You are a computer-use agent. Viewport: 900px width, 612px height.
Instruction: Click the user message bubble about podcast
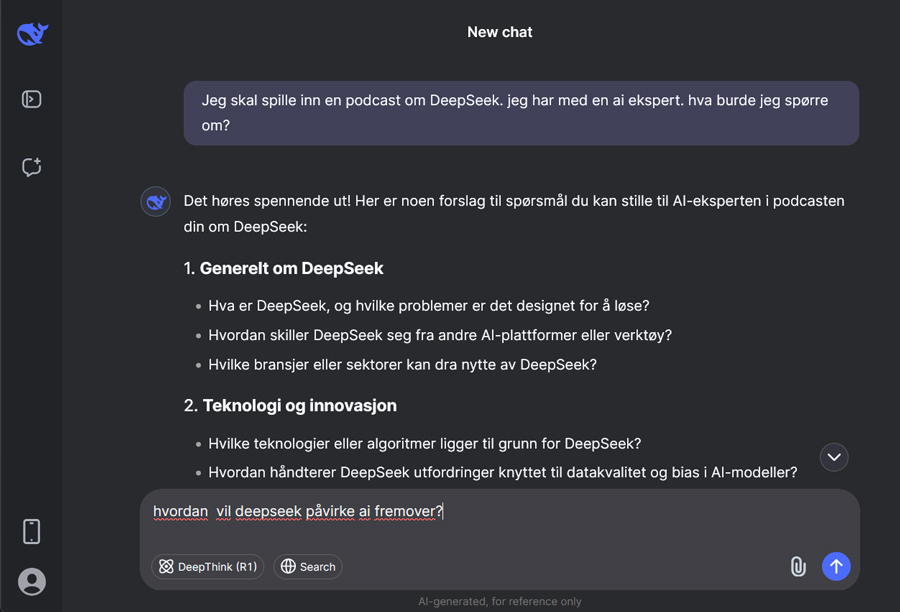pyautogui.click(x=521, y=113)
